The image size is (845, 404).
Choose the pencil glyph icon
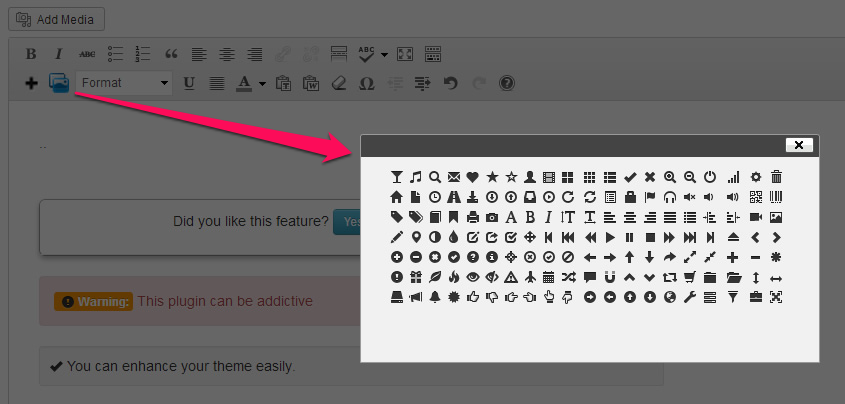397,237
